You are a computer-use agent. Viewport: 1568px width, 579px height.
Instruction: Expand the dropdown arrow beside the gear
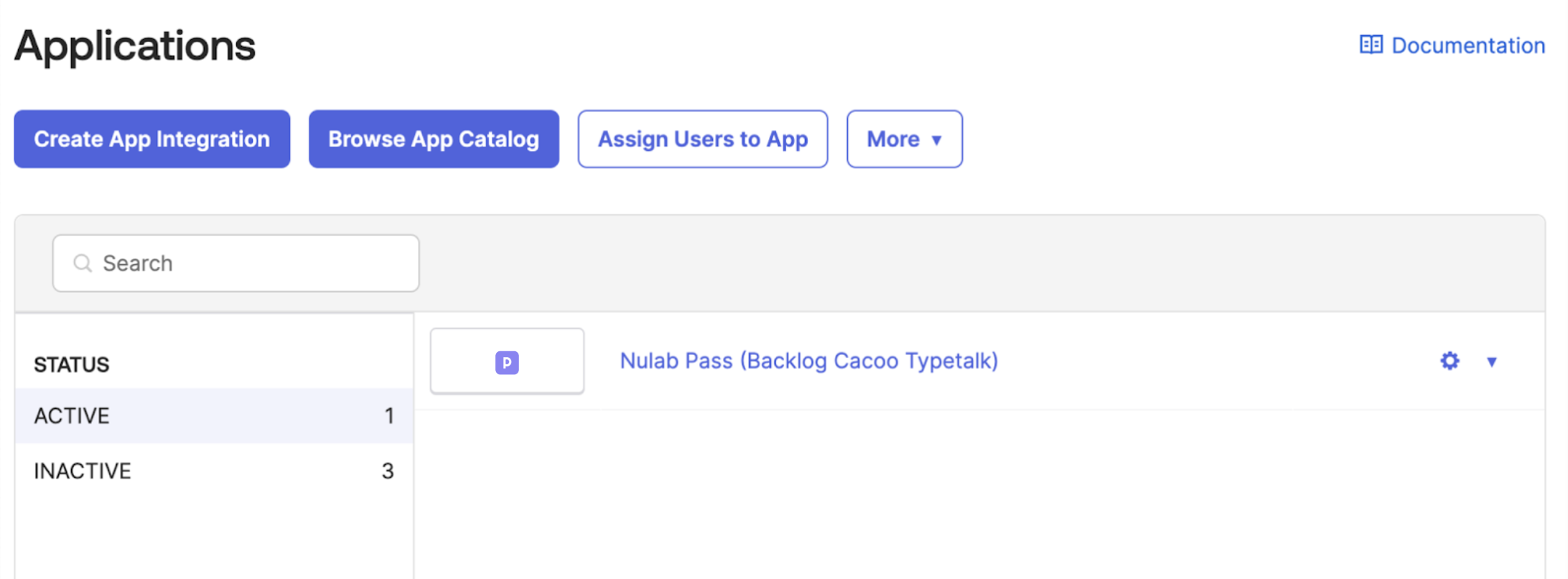[x=1492, y=361]
